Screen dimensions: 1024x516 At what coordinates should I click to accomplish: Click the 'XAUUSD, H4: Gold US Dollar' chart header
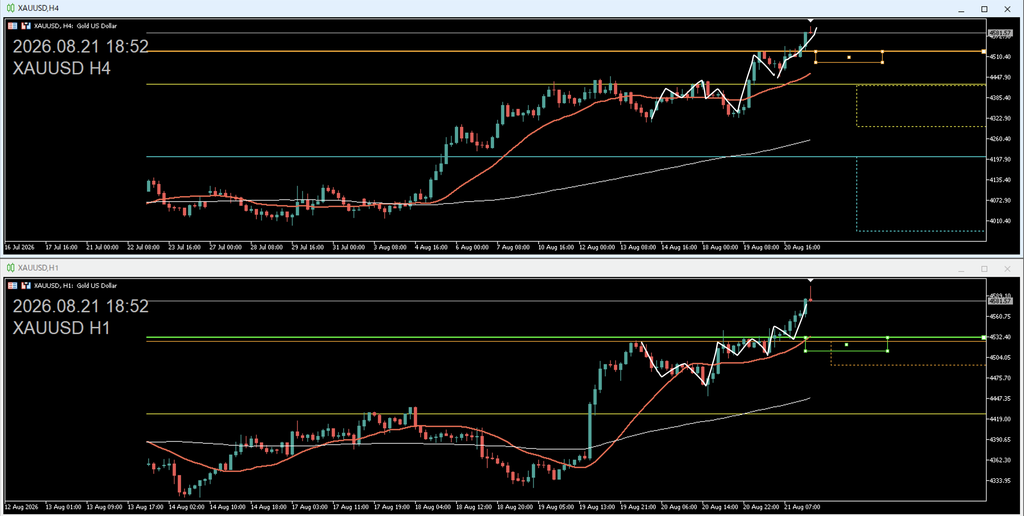coord(76,26)
